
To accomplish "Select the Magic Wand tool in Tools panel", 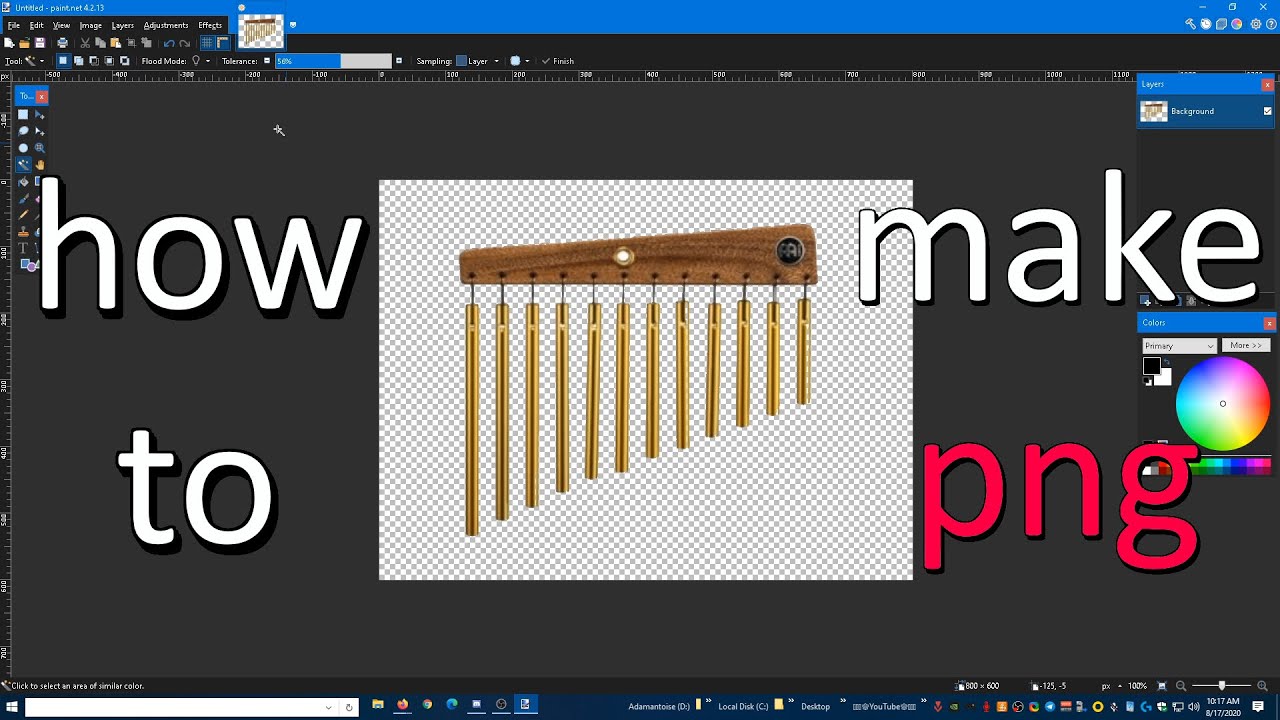I will pos(23,164).
